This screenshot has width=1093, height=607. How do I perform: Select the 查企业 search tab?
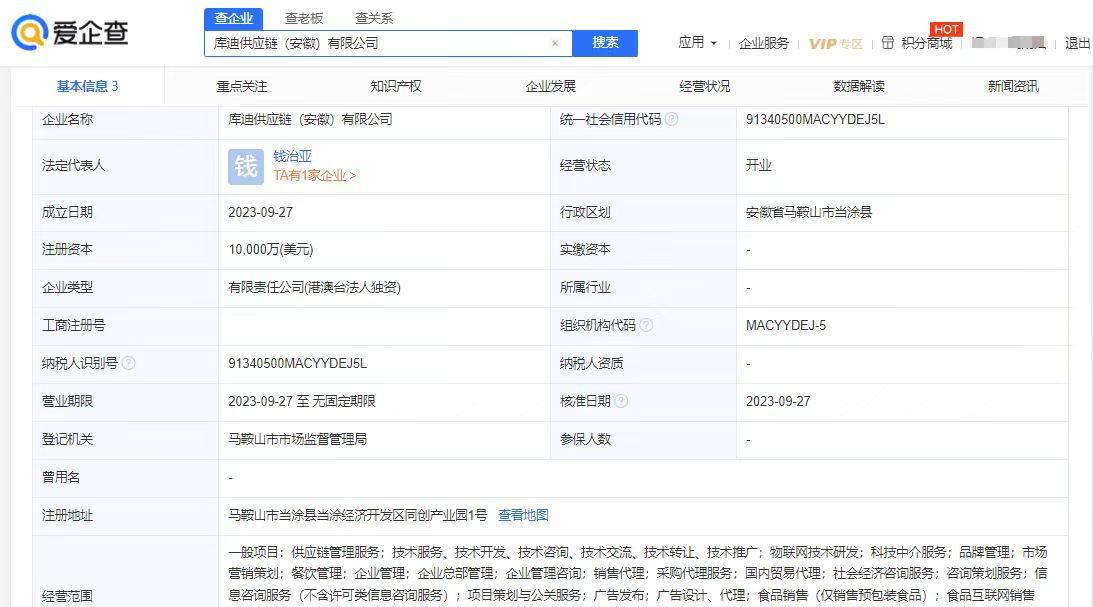click(234, 18)
